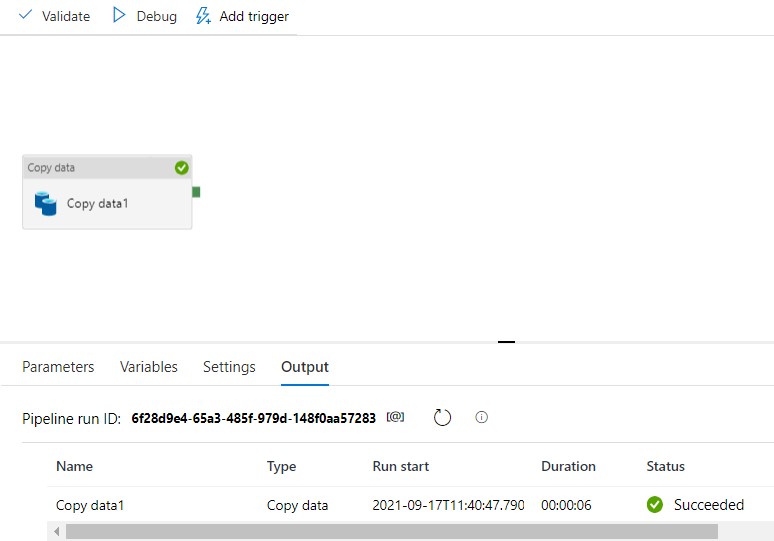
Task: Open the Parameters tab
Action: pyautogui.click(x=58, y=367)
